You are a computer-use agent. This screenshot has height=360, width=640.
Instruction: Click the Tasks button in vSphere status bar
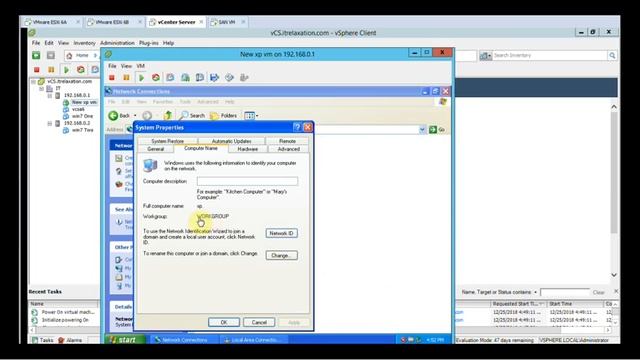pos(43,340)
